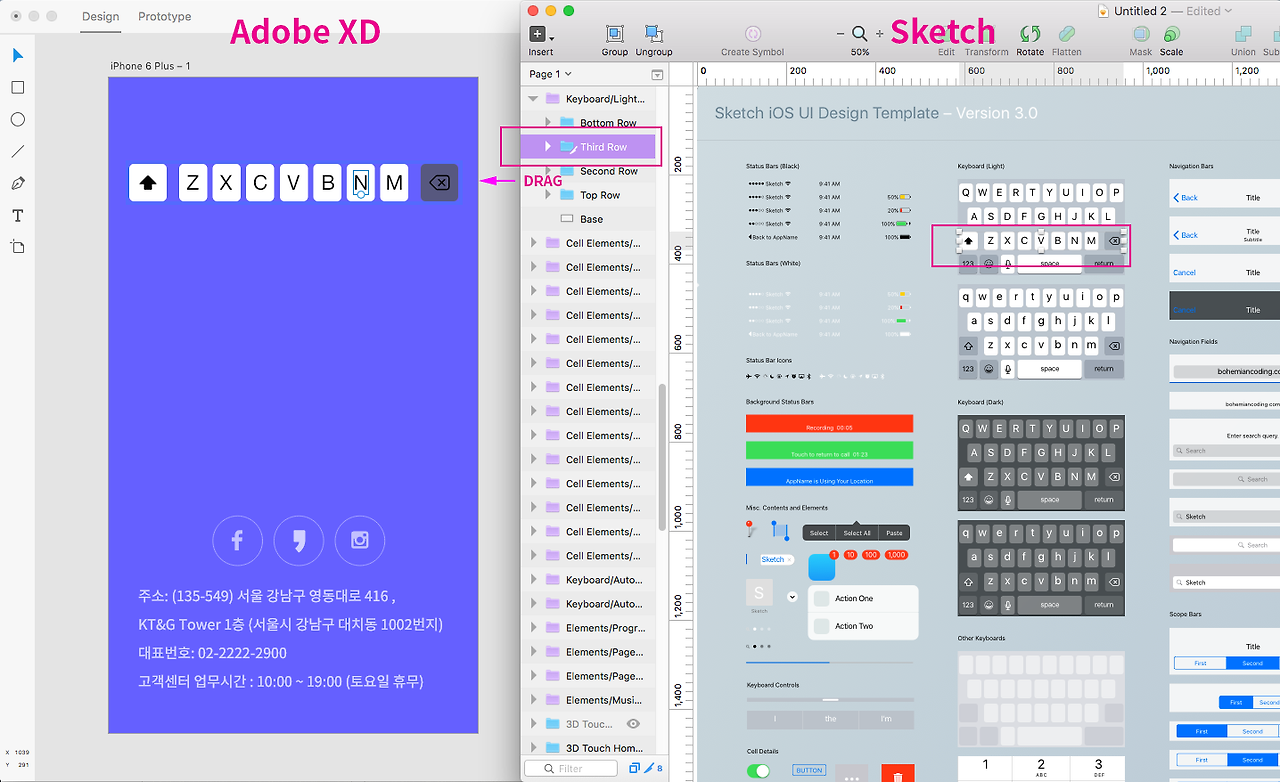Image resolution: width=1280 pixels, height=782 pixels.
Task: Click the M key on the XD artboard
Action: (x=394, y=182)
